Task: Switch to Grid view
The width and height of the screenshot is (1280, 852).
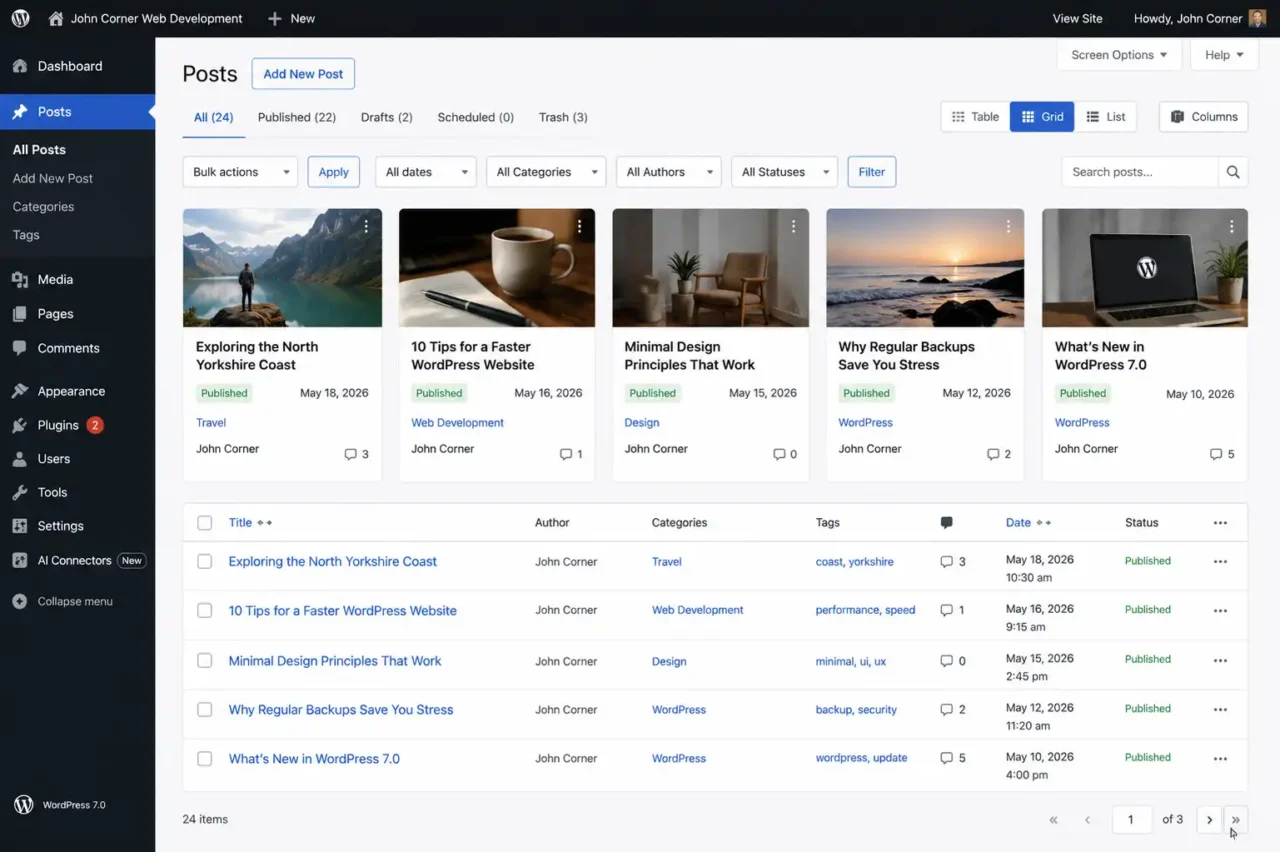Action: (1042, 117)
